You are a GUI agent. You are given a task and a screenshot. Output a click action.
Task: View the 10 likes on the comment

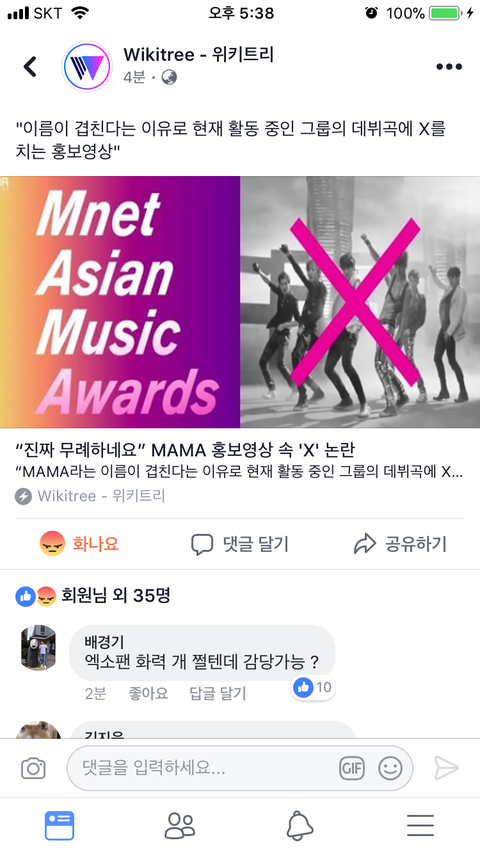click(313, 687)
